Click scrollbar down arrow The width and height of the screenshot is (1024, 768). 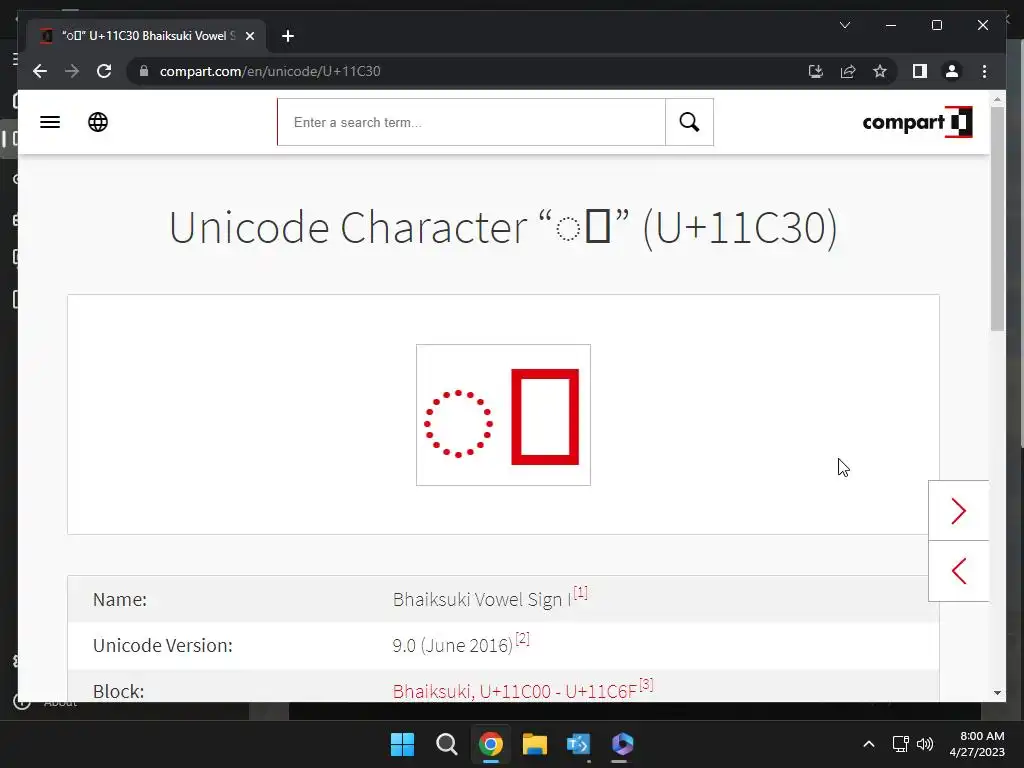click(997, 692)
